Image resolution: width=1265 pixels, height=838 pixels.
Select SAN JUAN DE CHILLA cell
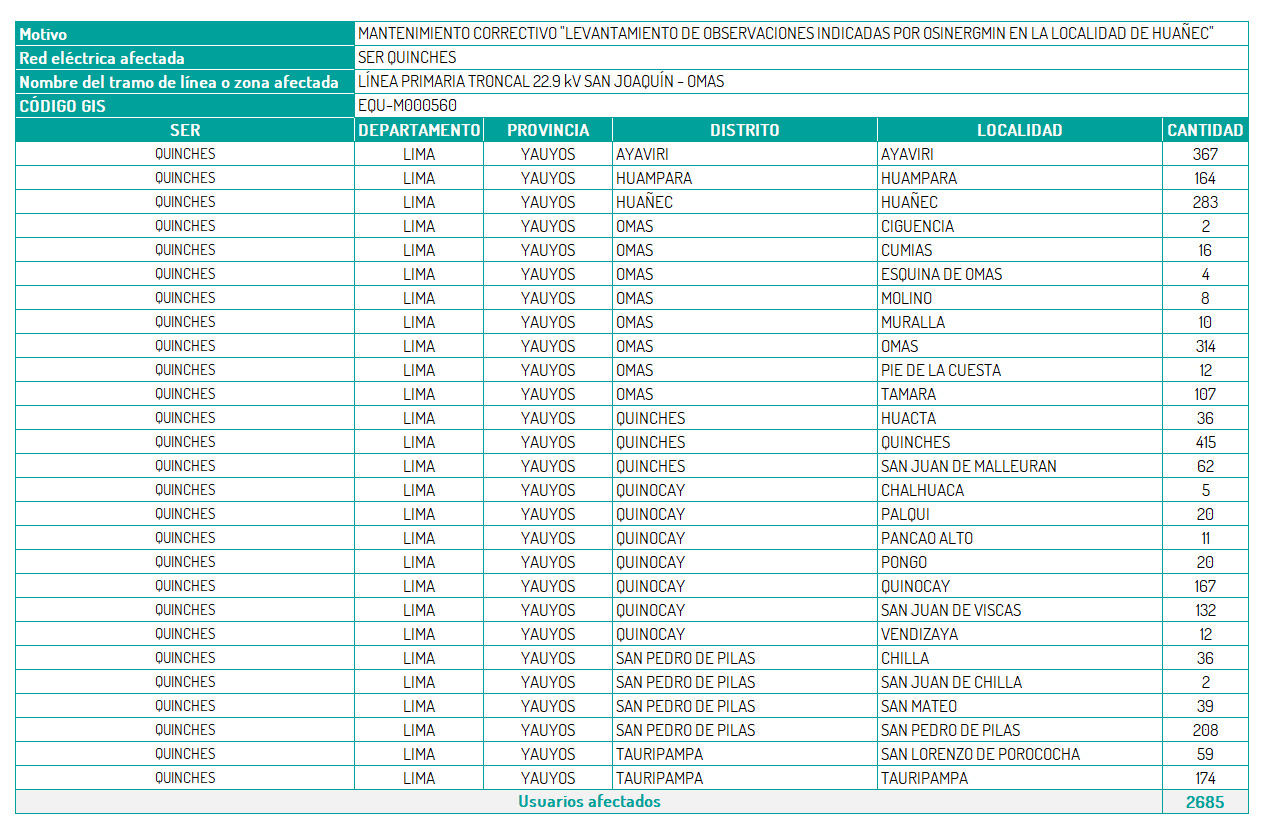(1020, 682)
